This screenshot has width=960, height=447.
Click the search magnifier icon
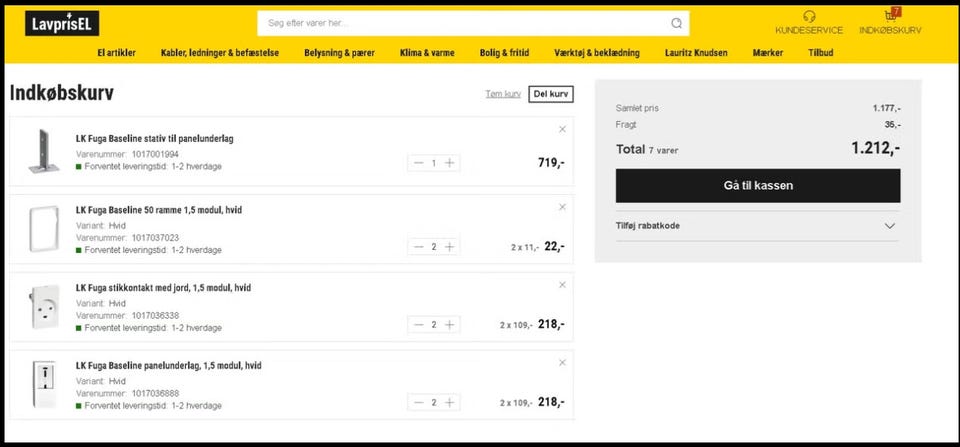coord(677,23)
